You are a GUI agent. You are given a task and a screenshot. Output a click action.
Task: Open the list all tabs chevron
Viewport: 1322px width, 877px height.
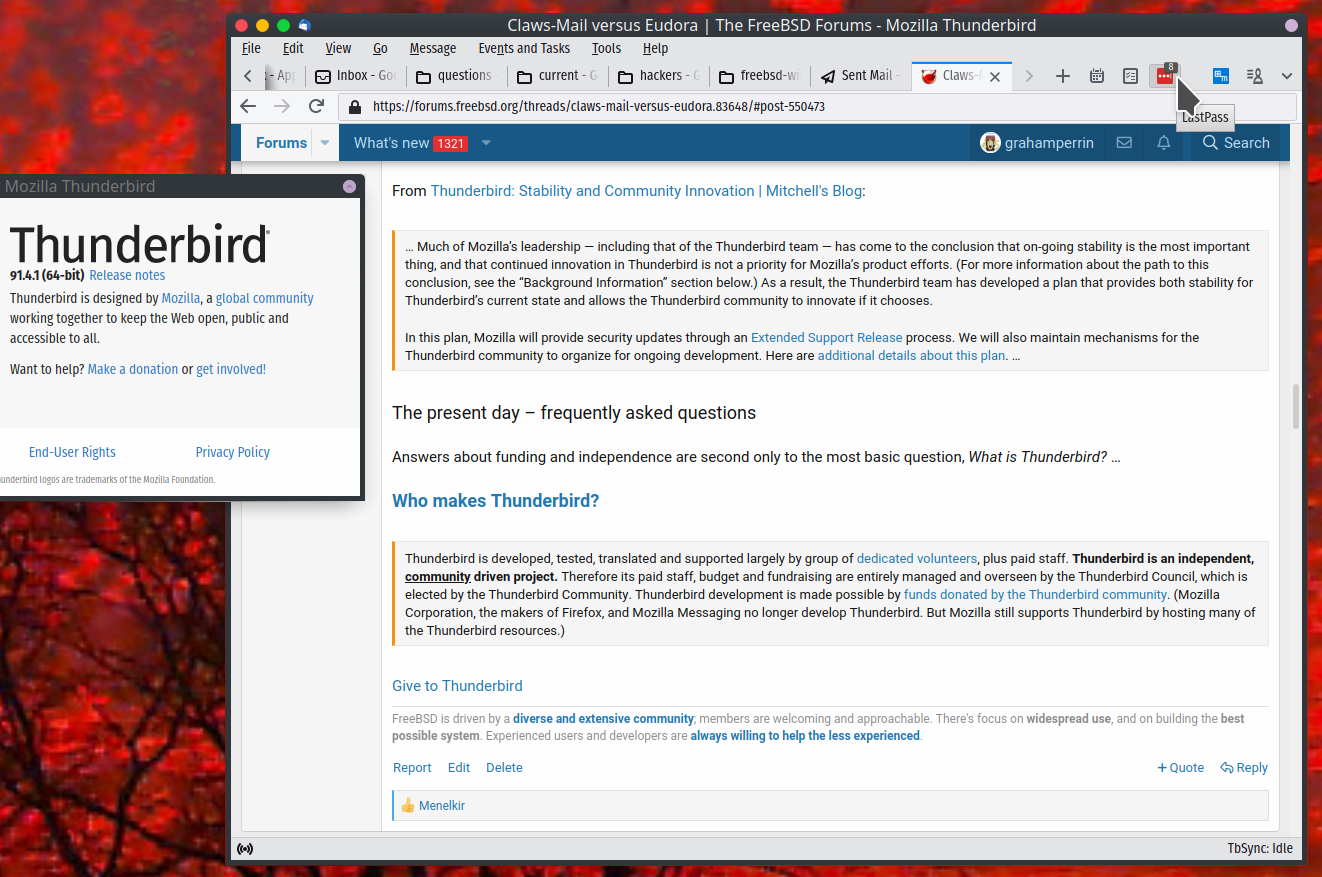click(x=1287, y=76)
